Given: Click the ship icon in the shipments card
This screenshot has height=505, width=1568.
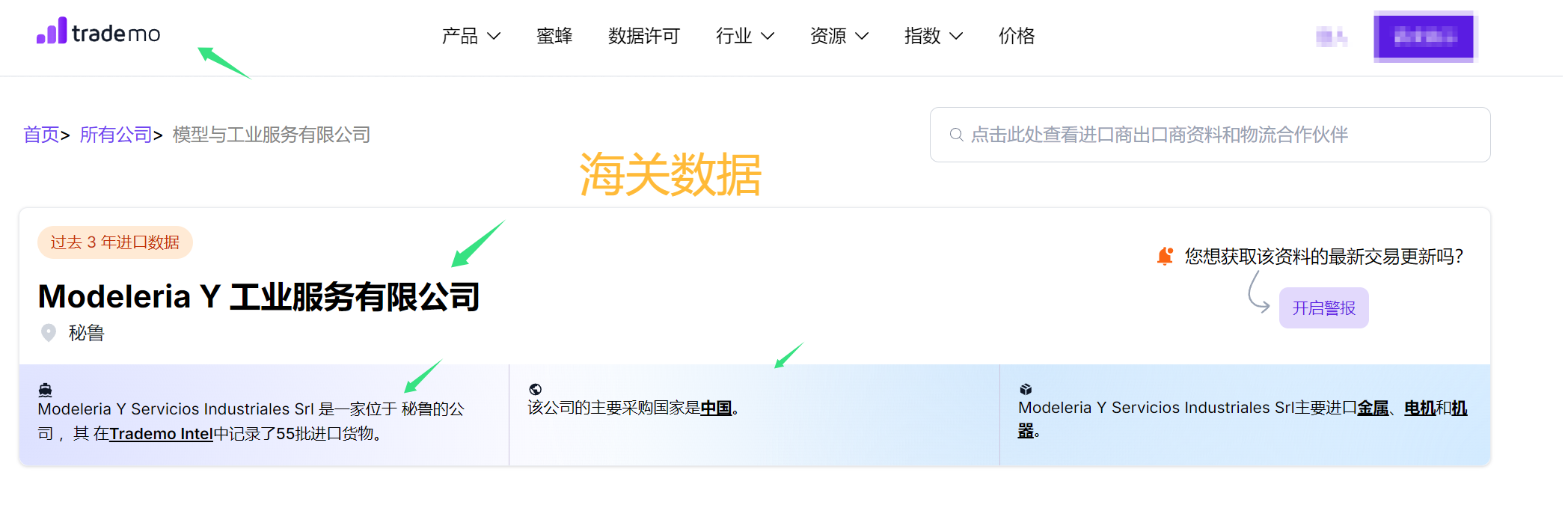Looking at the screenshot, I should 45,390.
